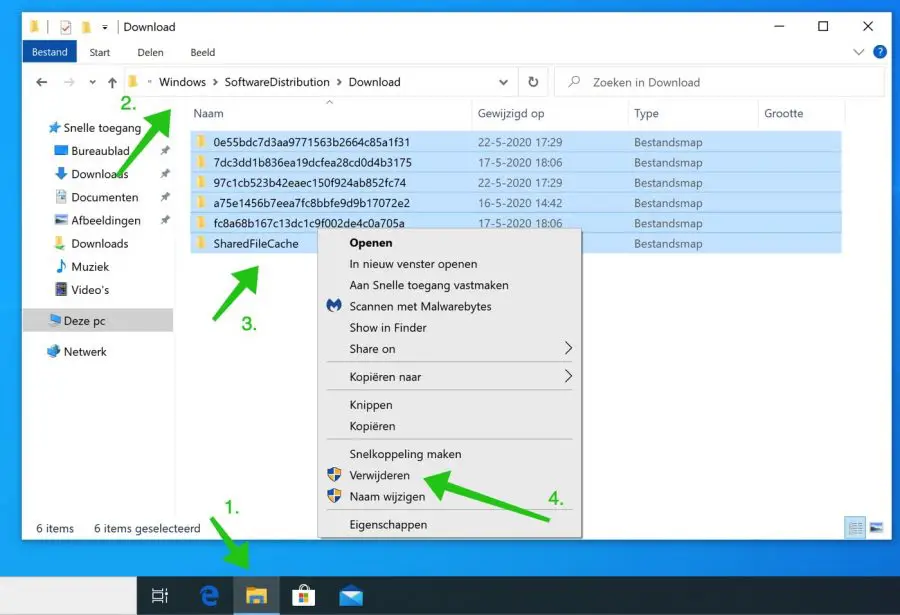The width and height of the screenshot is (900, 615).
Task: Open the Customize Quick Access Toolbar dropdown
Action: coord(104,27)
